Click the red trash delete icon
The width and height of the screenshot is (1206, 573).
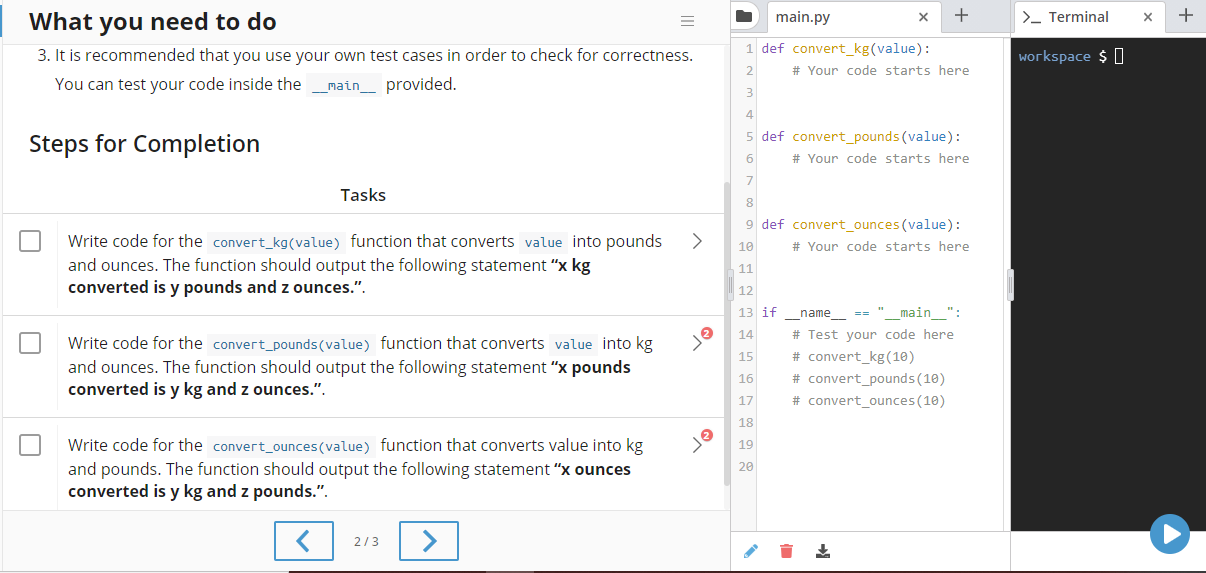786,551
